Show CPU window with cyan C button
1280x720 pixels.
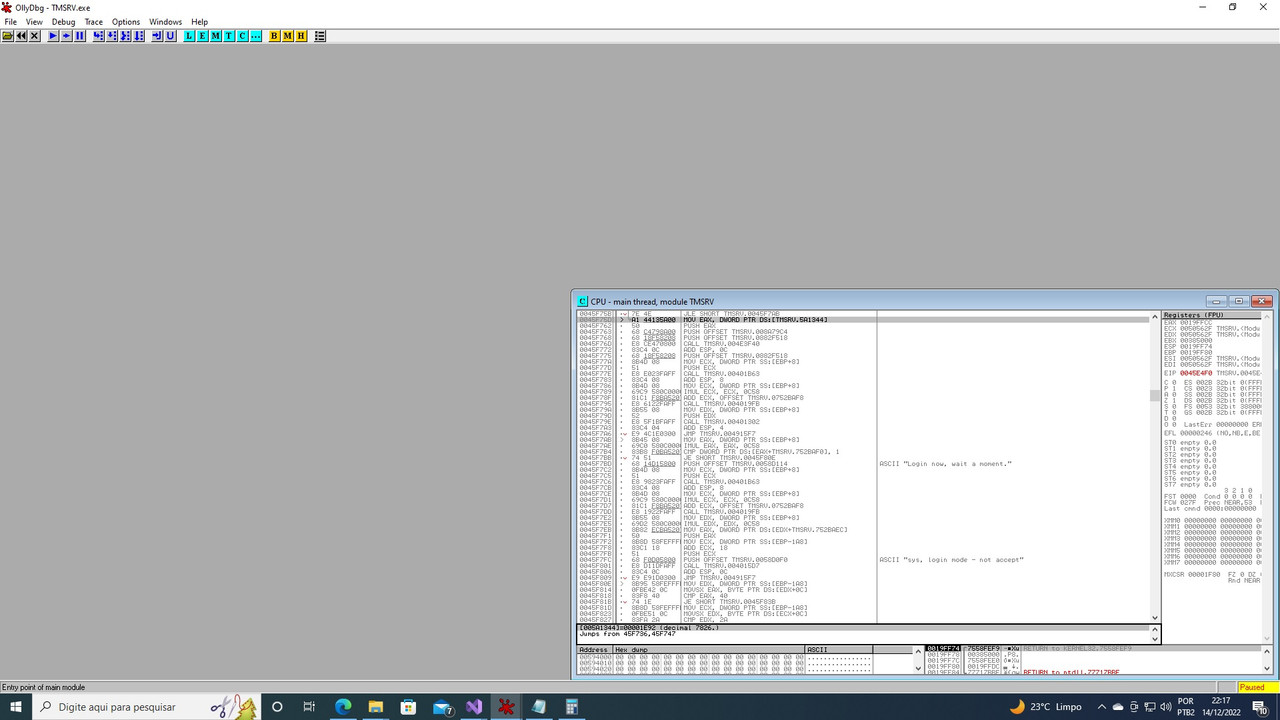242,36
